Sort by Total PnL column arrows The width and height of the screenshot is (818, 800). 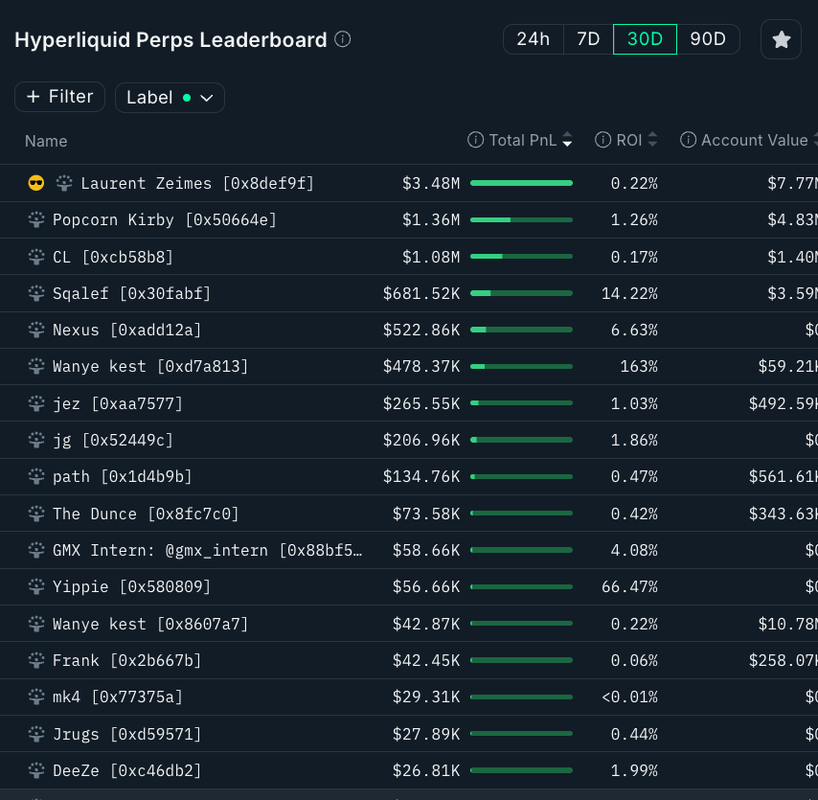[x=567, y=141]
